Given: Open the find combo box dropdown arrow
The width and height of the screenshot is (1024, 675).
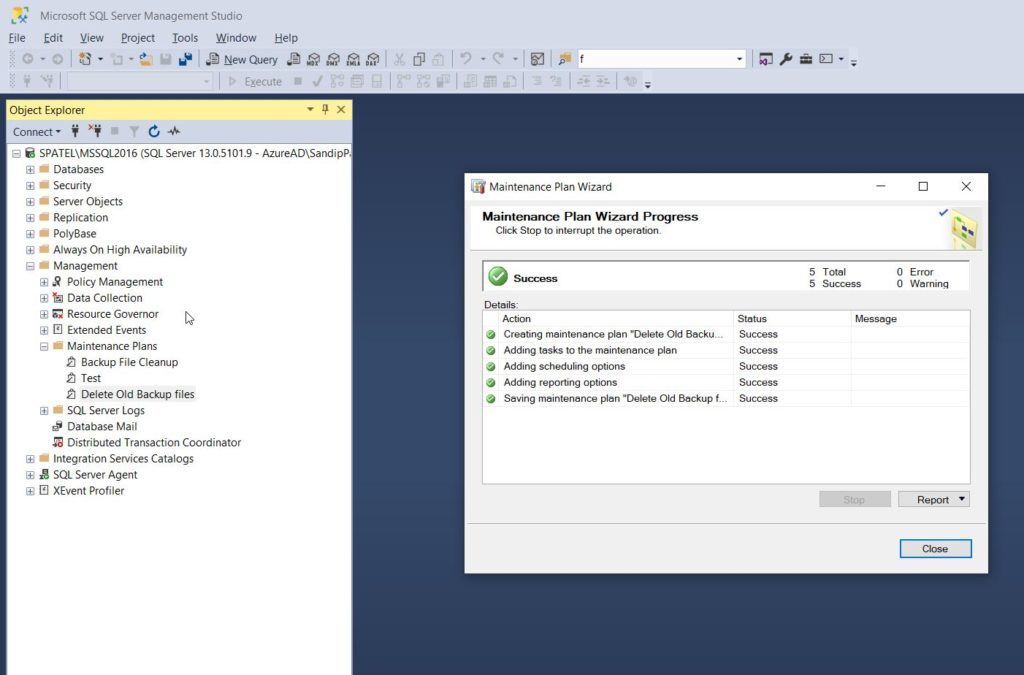Looking at the screenshot, I should 739,59.
